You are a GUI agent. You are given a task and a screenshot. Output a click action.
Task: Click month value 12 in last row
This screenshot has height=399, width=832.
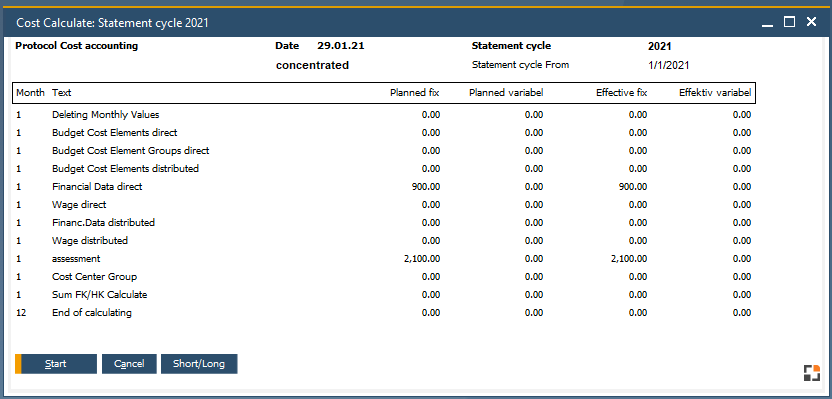coord(21,313)
